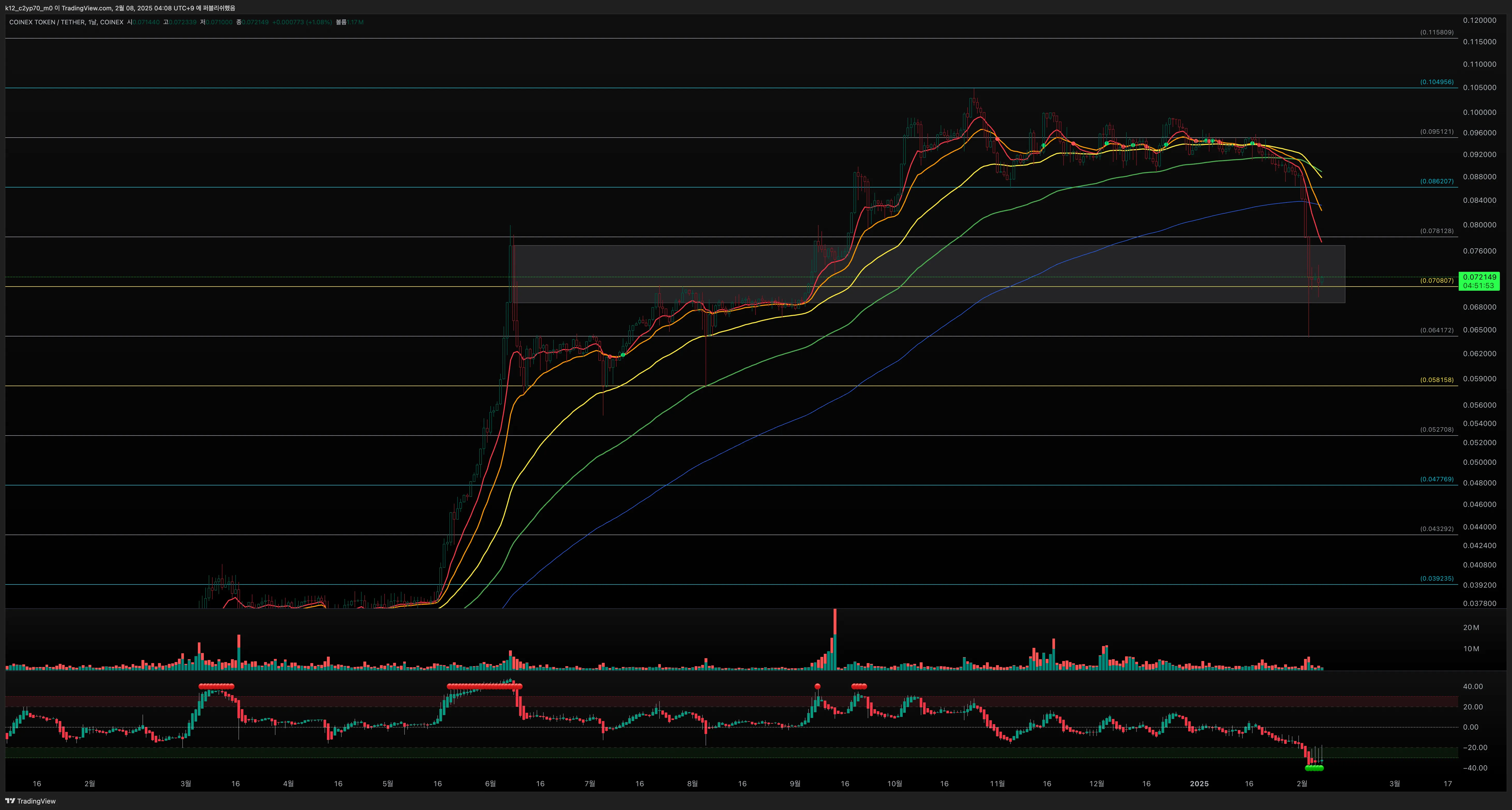The image size is (1512, 810).
Task: Click the volume value 1.17 M in header
Action: pos(355,22)
